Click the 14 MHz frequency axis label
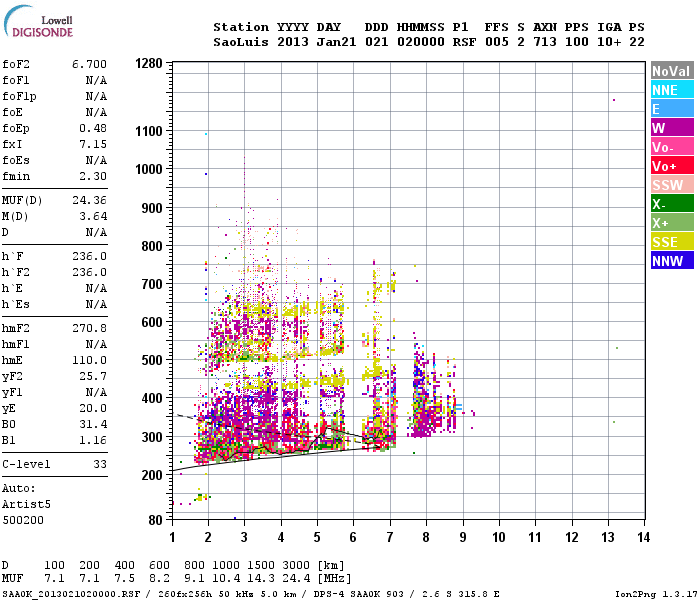This screenshot has width=700, height=600. click(643, 537)
